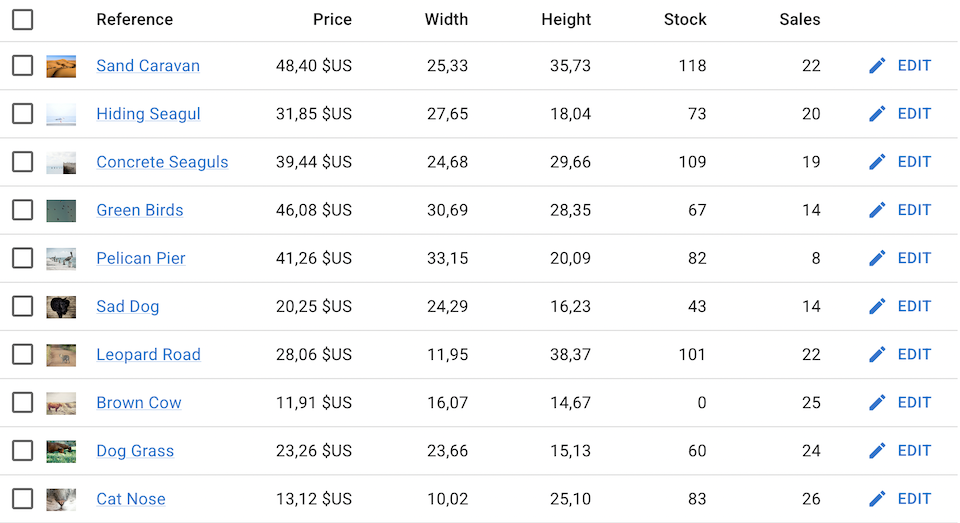Viewport: 960px width, 523px height.
Task: Select all rows with header checkbox
Action: coord(23,19)
